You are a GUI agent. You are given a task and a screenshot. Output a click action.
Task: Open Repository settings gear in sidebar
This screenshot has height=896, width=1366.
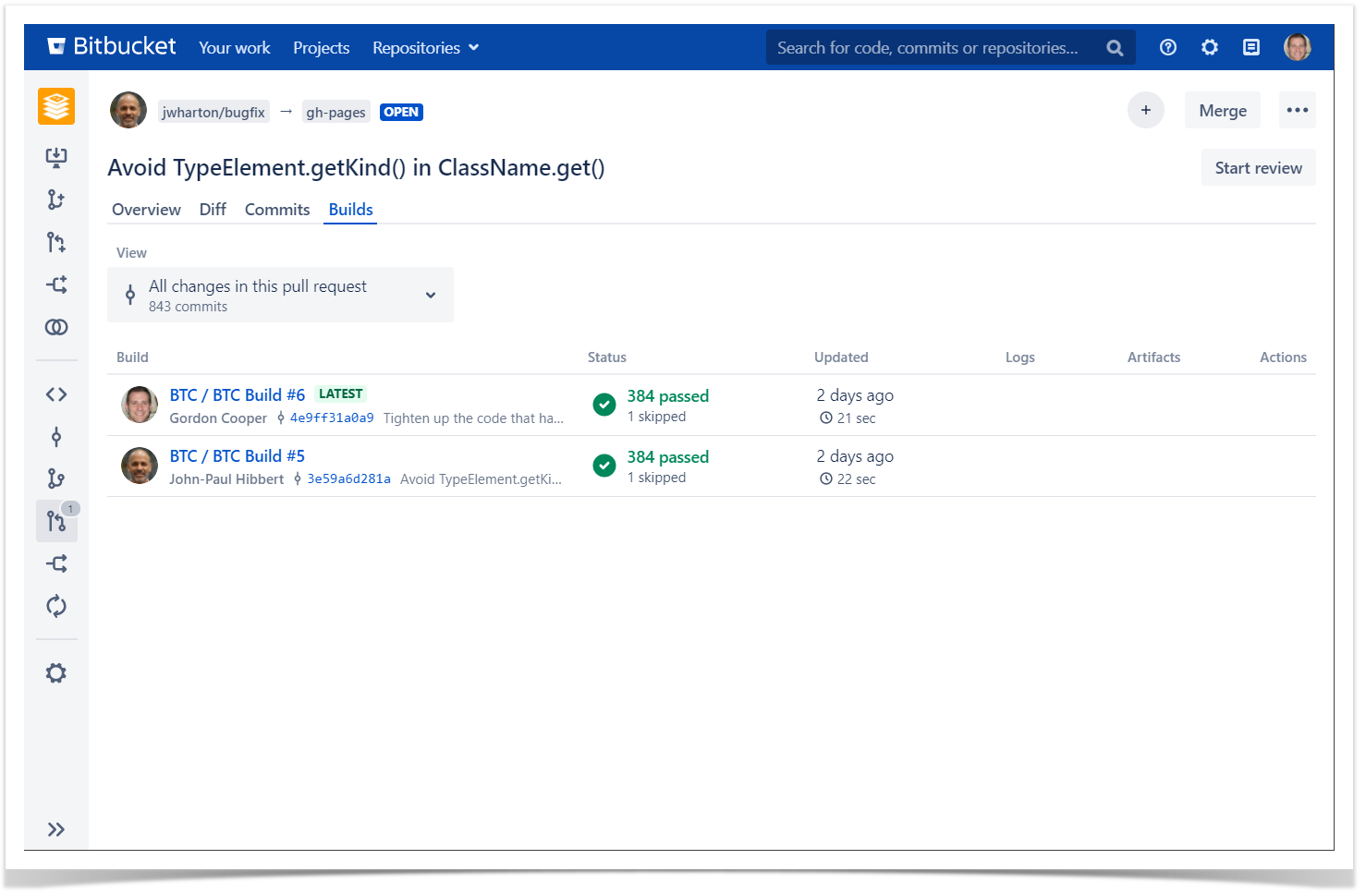pos(56,673)
